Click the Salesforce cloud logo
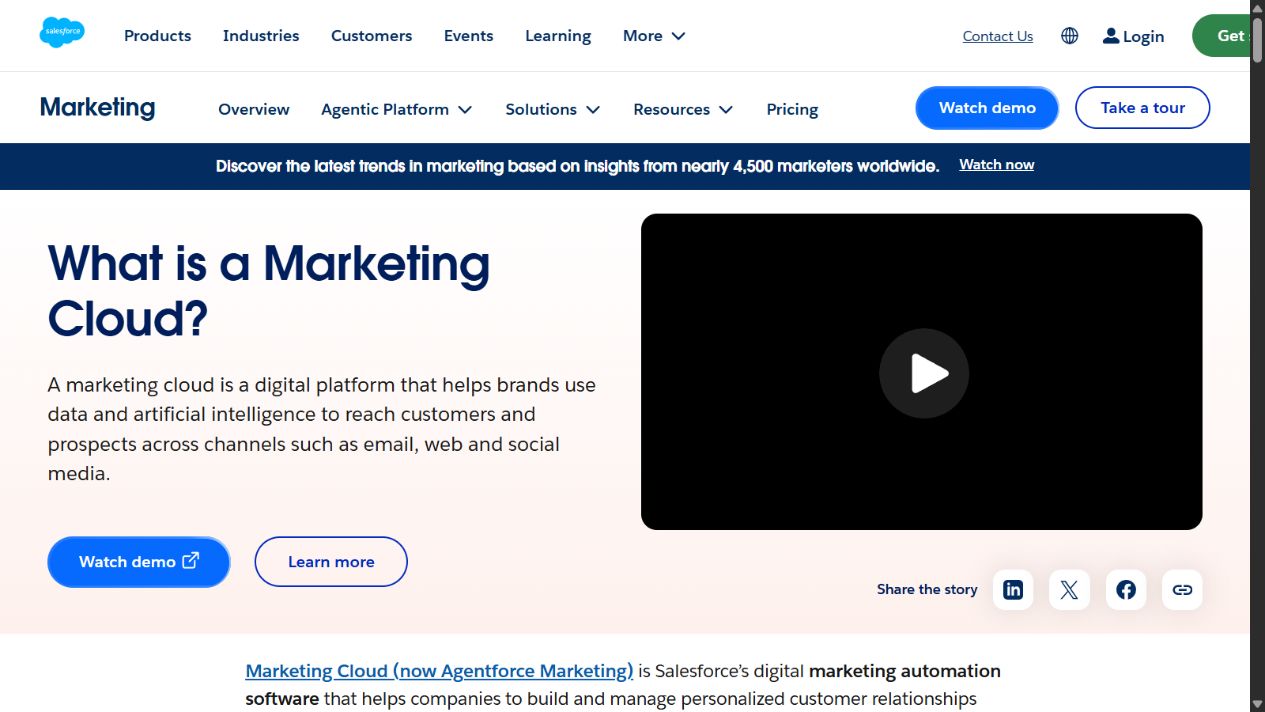The height and width of the screenshot is (712, 1265). coord(62,33)
